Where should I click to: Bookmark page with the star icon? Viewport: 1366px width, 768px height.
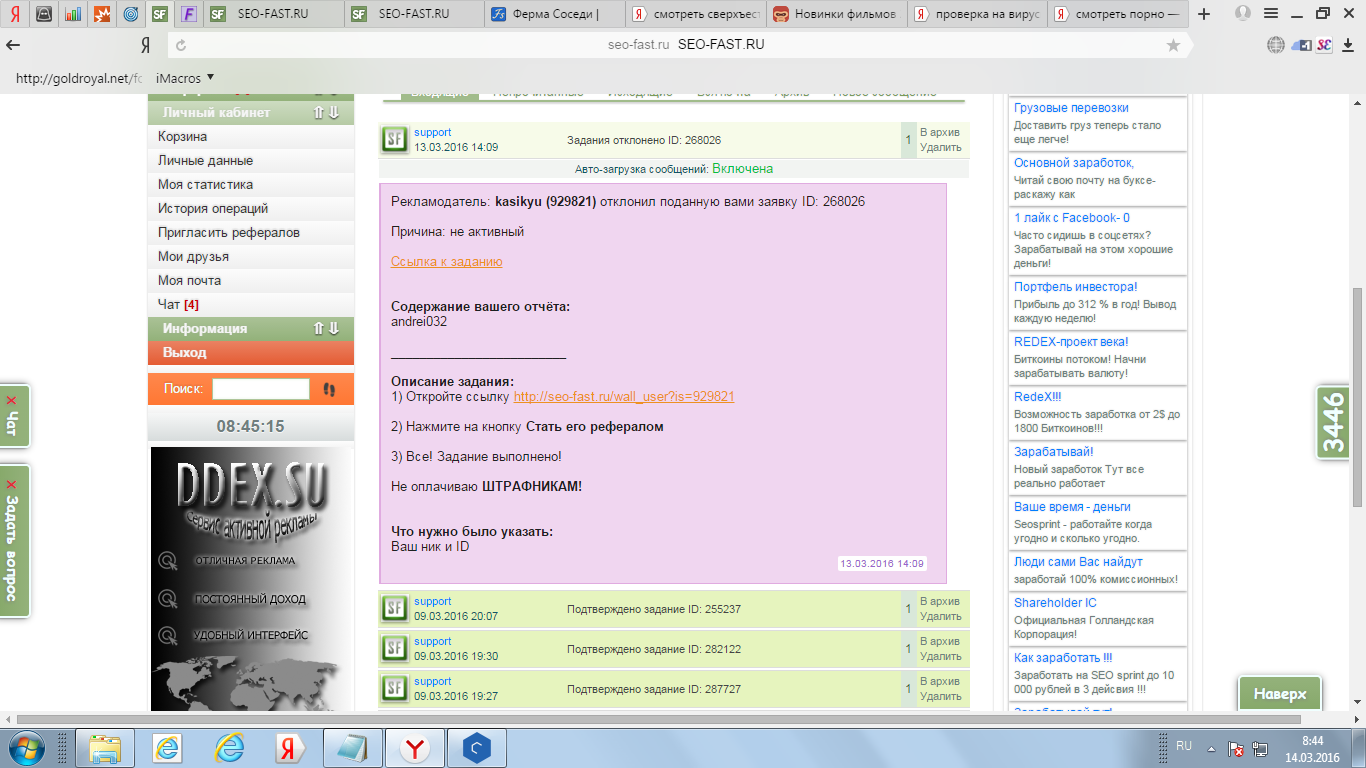(1173, 45)
